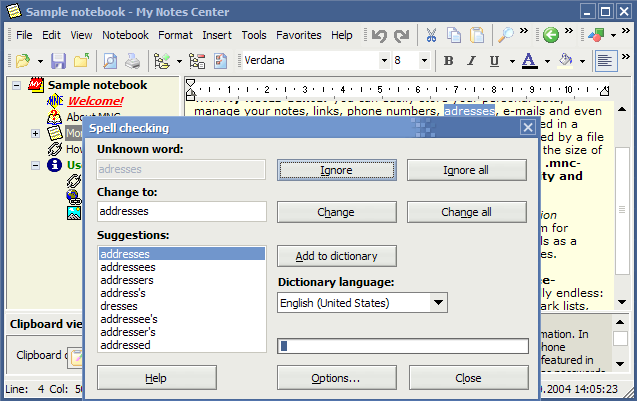Click the Print preview icon
Screen dimensions: 637x401
point(109,61)
